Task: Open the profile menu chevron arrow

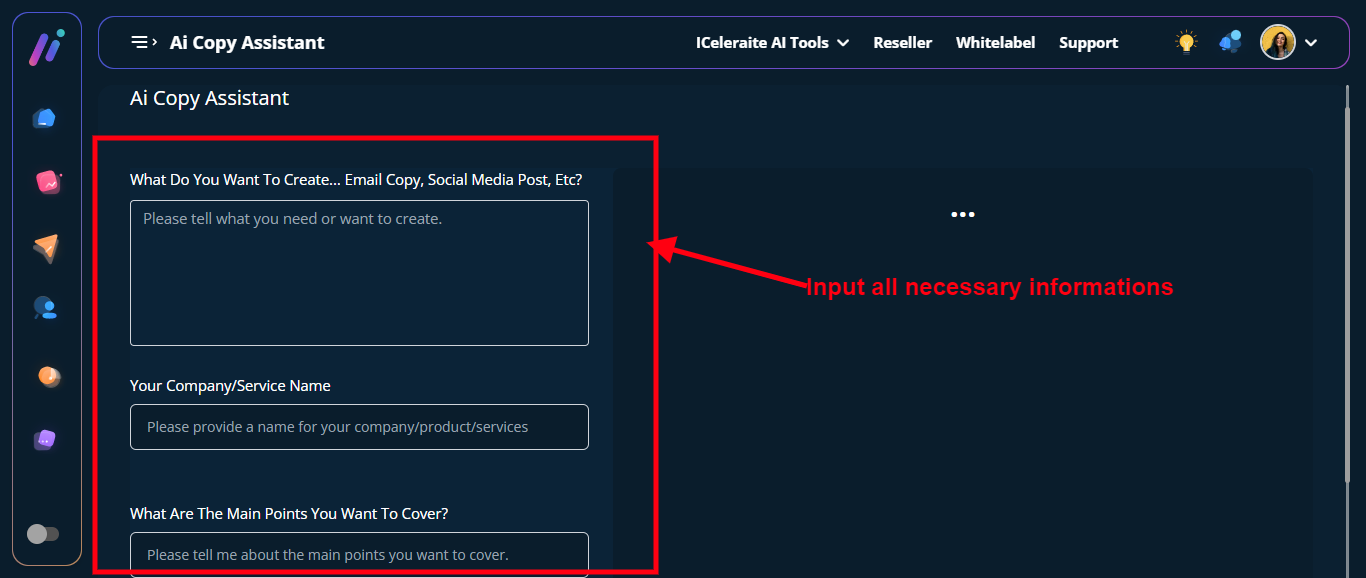Action: 1312,42
